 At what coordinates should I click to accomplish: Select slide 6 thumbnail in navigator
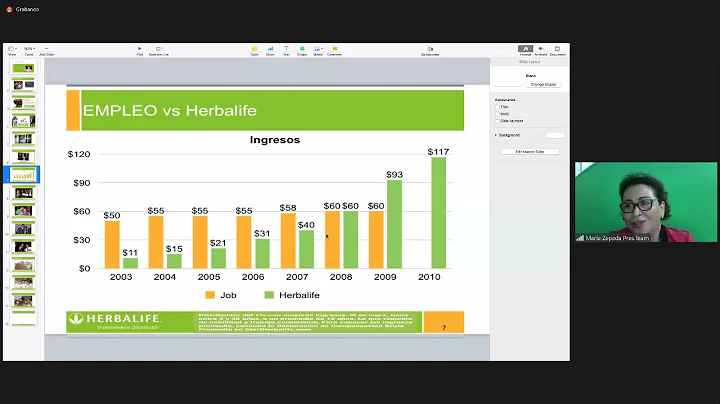[x=23, y=157]
